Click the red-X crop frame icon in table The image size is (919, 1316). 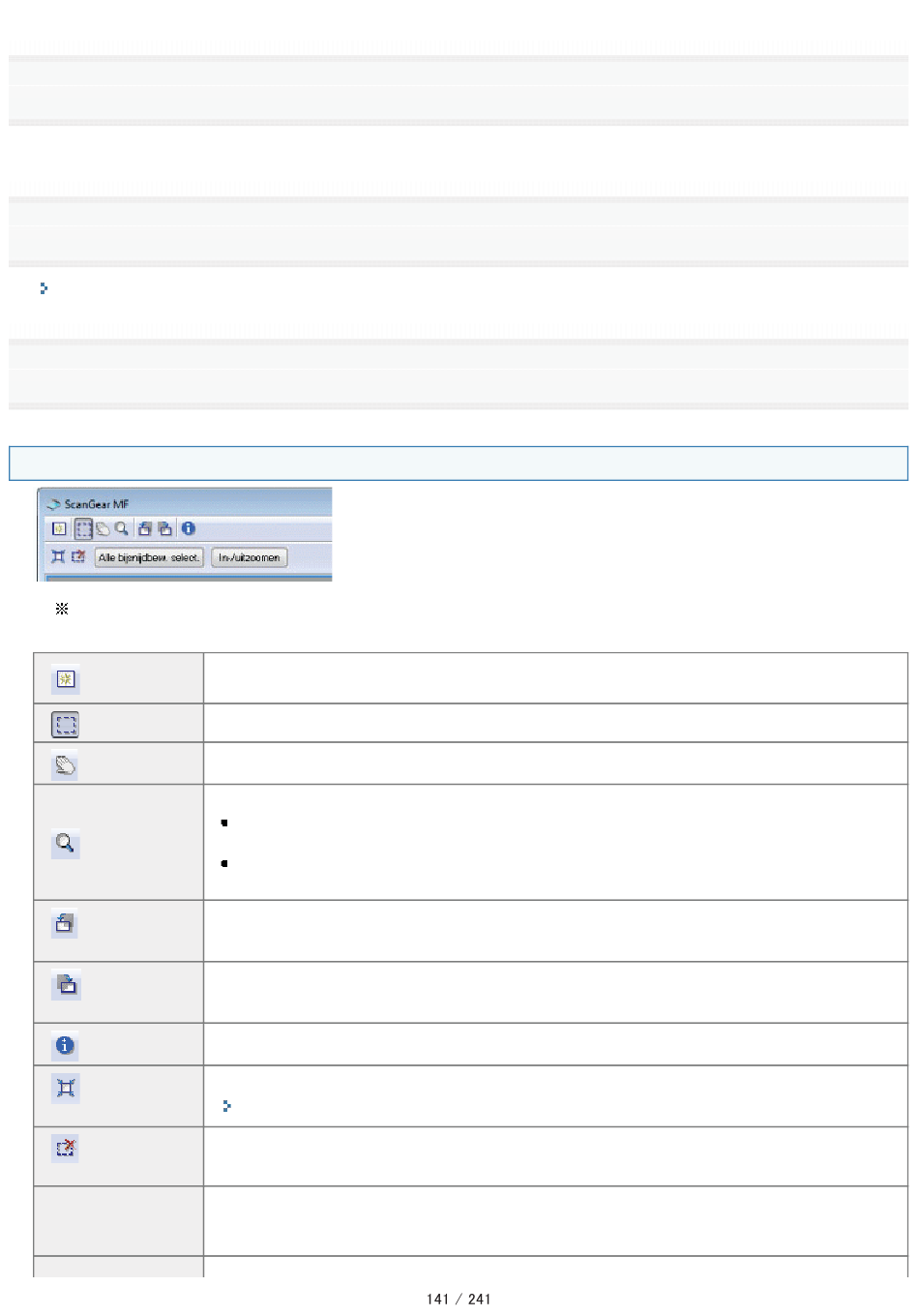coord(65,1148)
